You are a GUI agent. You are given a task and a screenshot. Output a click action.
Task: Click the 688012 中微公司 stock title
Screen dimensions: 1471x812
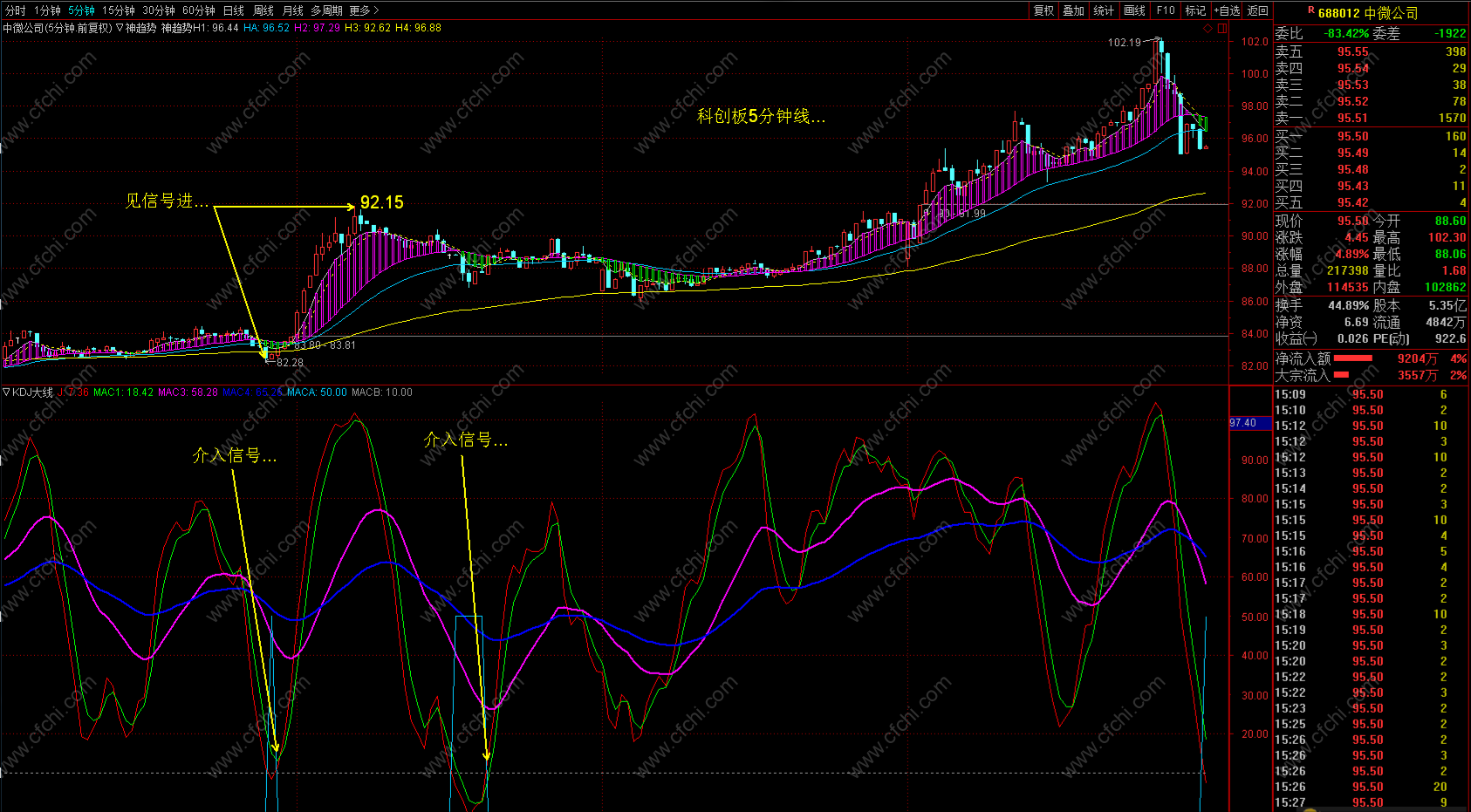click(x=1368, y=13)
